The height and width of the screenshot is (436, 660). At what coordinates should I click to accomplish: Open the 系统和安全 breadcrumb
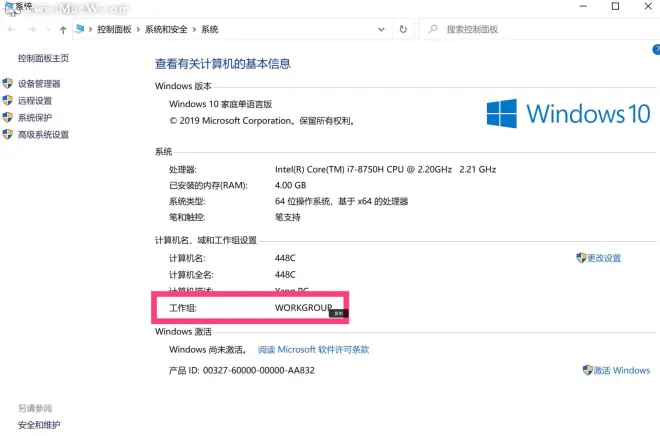click(x=166, y=29)
